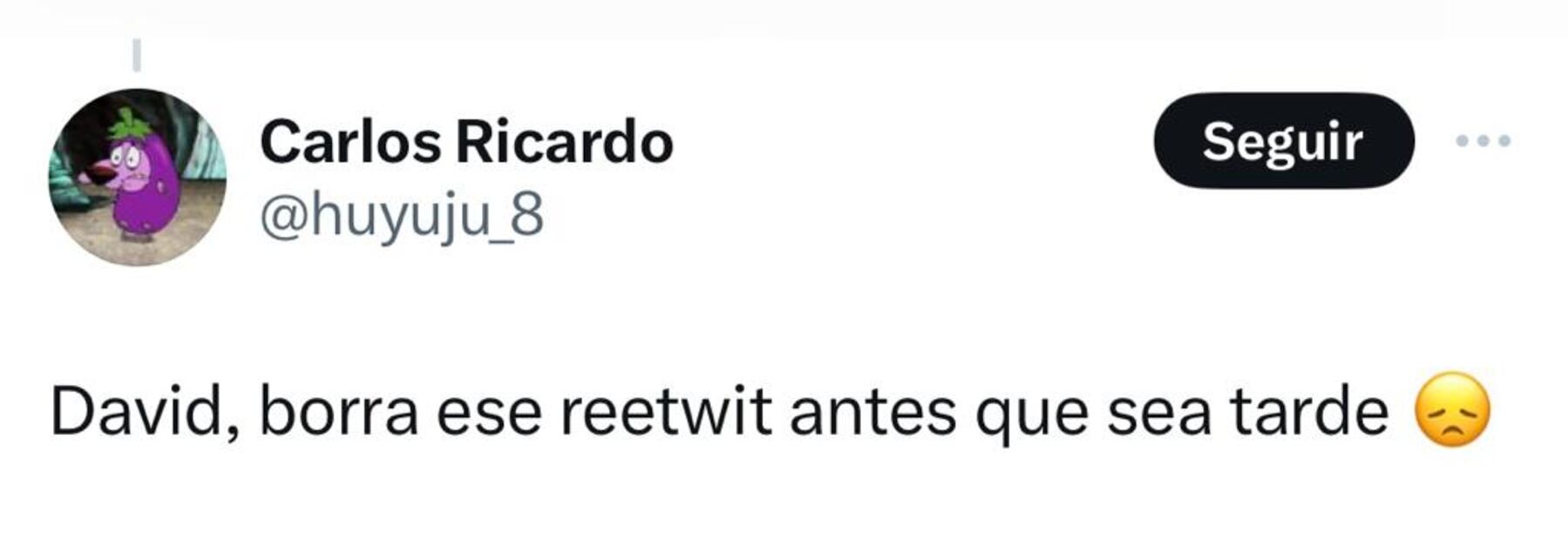The image size is (1568, 540).
Task: Click the word "borra" in the tweet
Action: [x=339, y=411]
